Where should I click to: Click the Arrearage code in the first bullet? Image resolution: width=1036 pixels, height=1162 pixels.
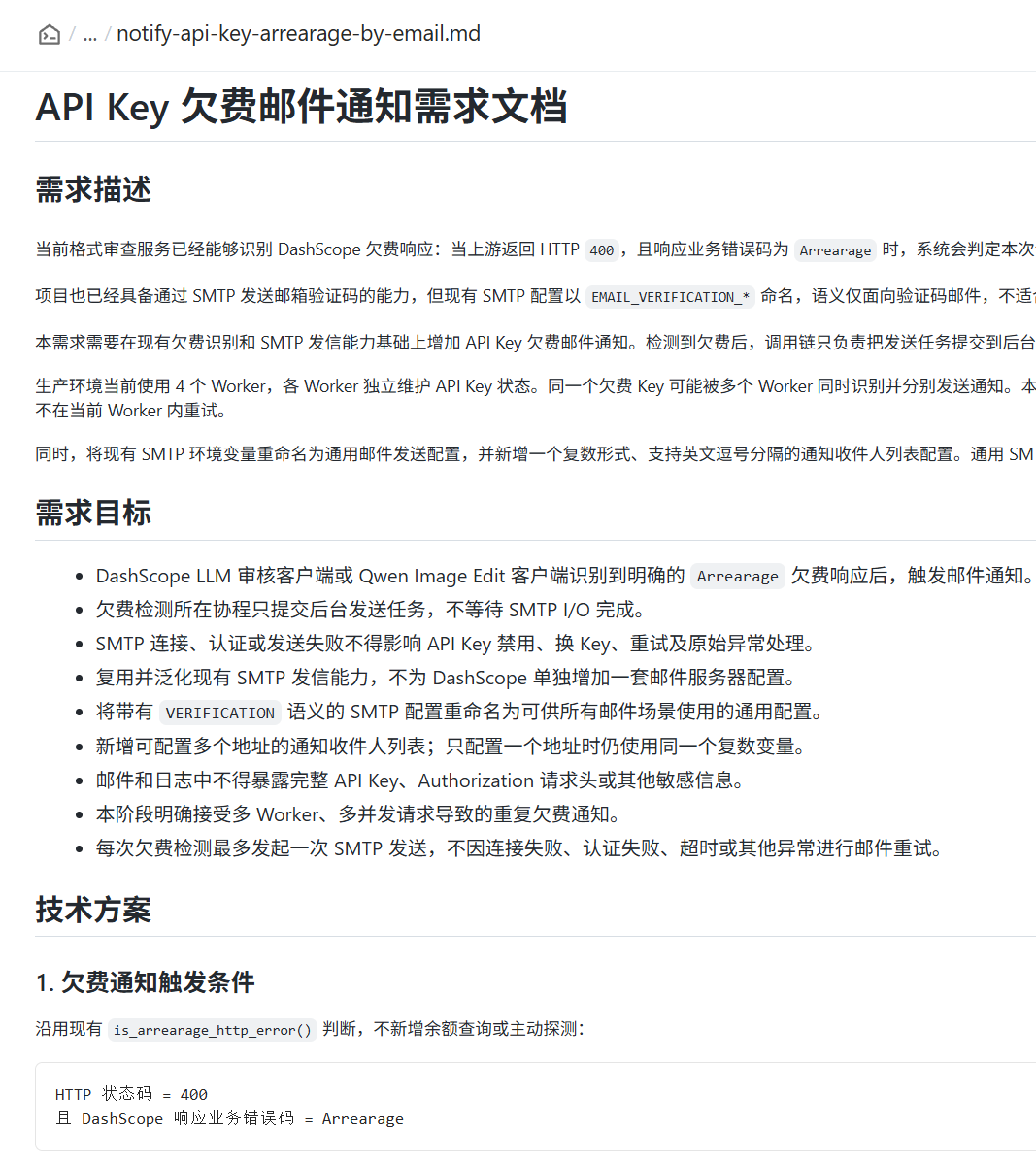737,577
